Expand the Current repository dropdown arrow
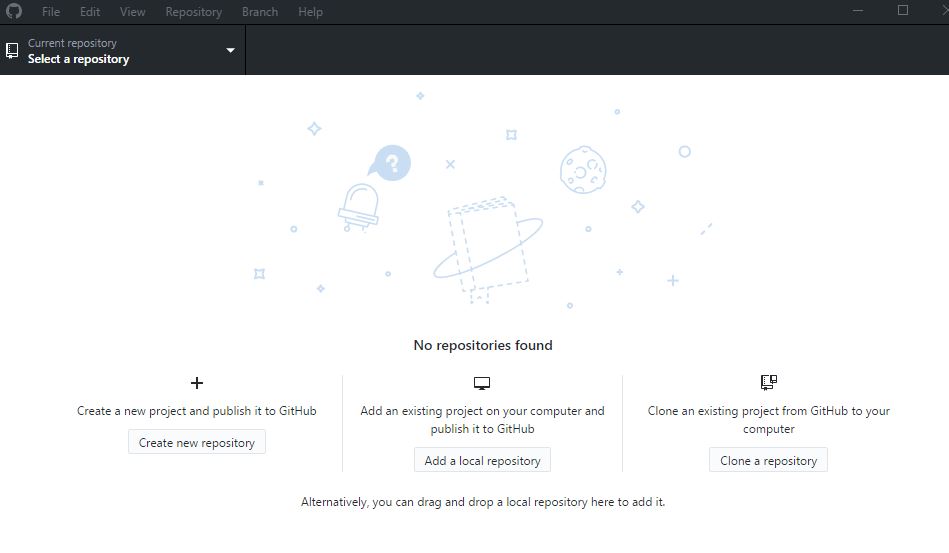The width and height of the screenshot is (949, 553). 230,50
